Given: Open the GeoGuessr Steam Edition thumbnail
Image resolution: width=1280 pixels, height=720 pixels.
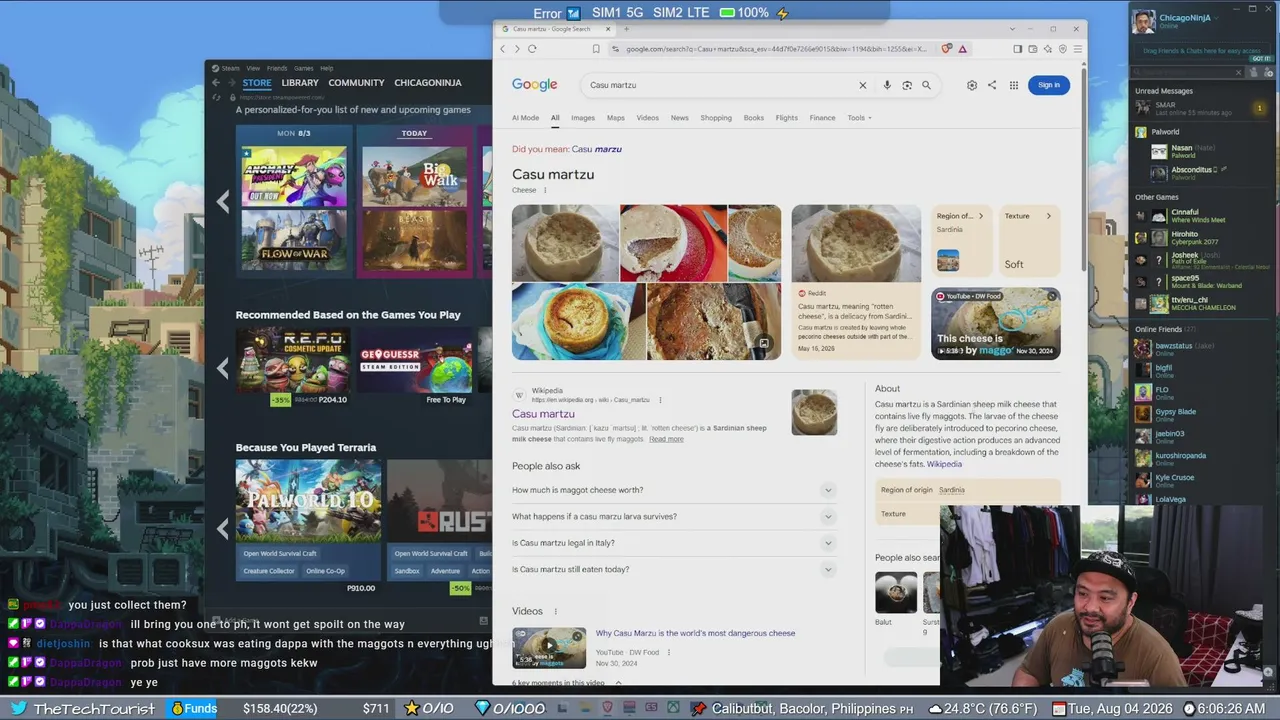Looking at the screenshot, I should 416,360.
